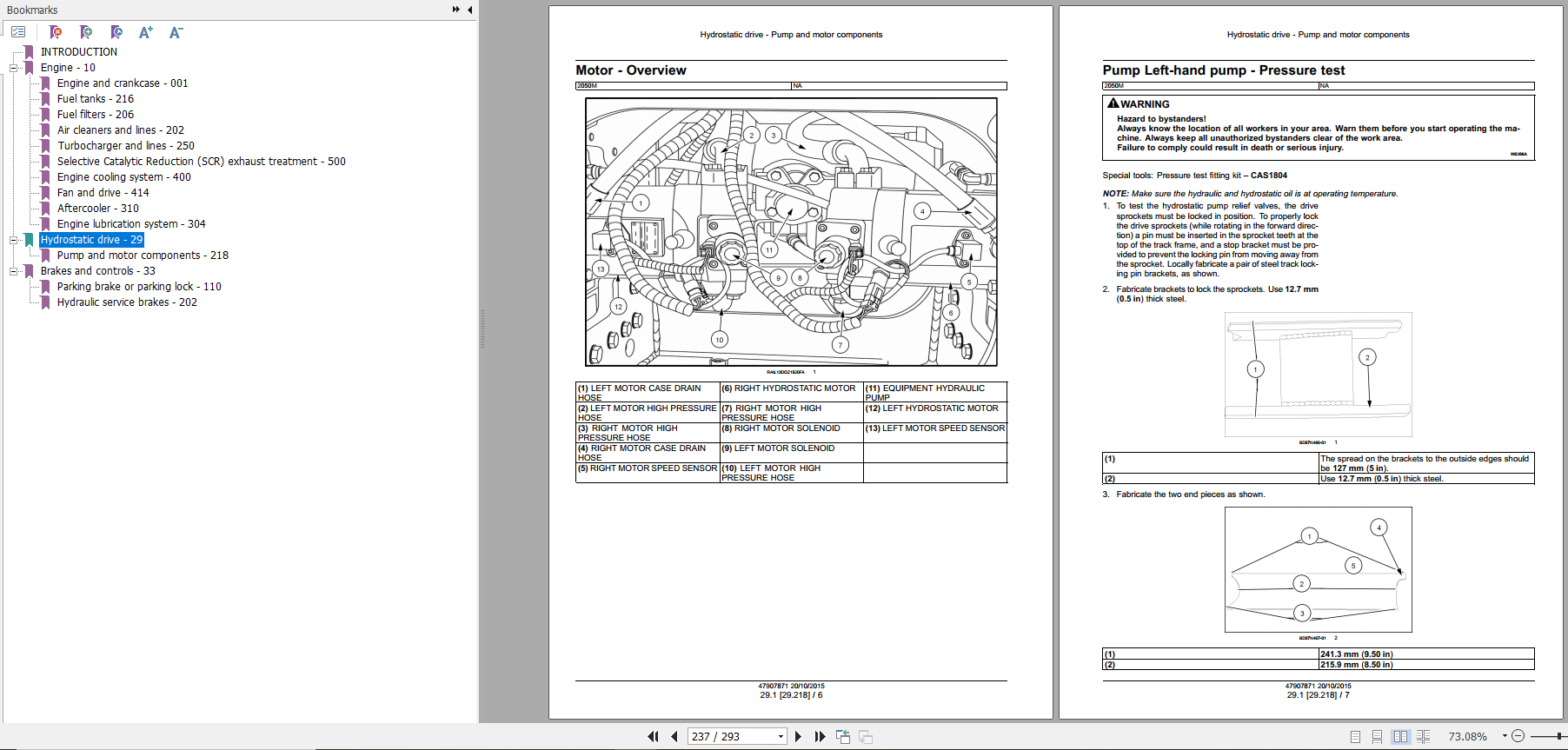Open the Turbocharger and lines - 250 bookmark
1568x750 pixels.
pyautogui.click(x=125, y=146)
